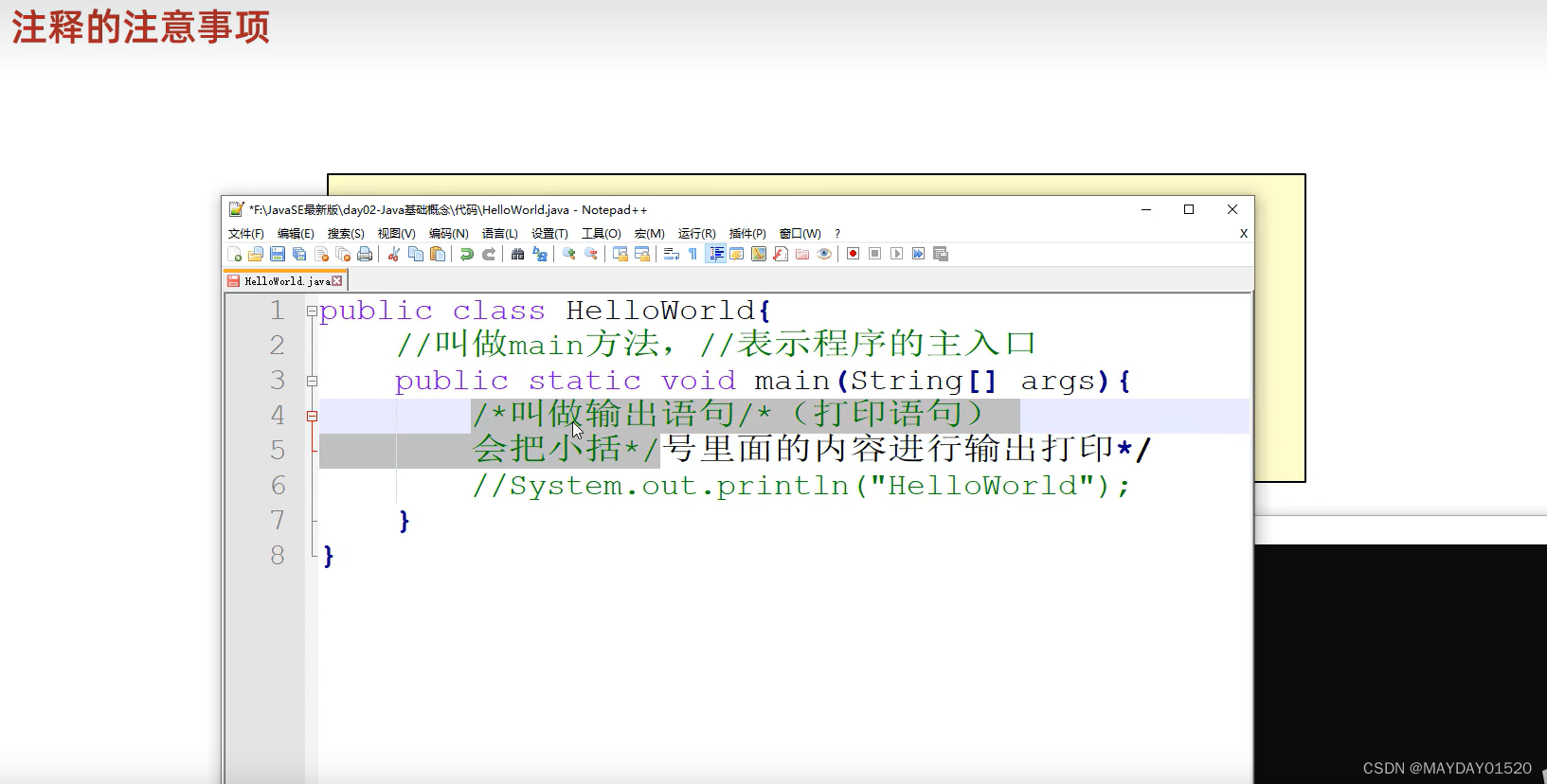
Task: Open the 编码(N) menu
Action: (448, 234)
